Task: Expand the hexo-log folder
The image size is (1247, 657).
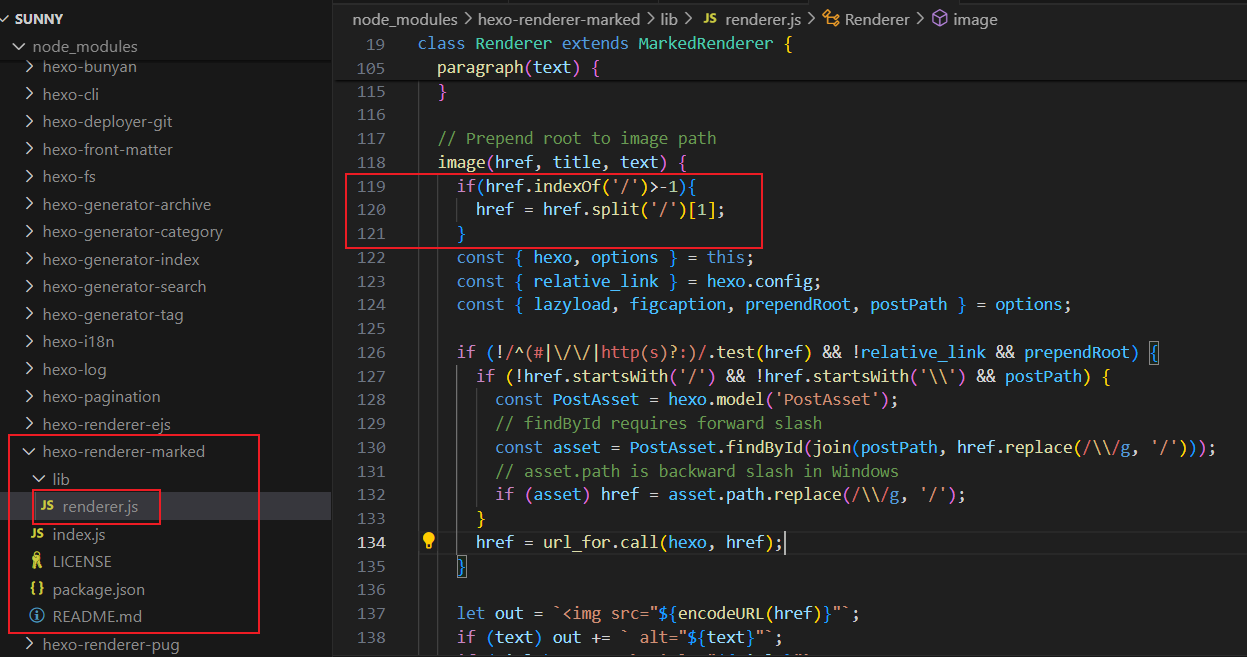Action: click(29, 369)
